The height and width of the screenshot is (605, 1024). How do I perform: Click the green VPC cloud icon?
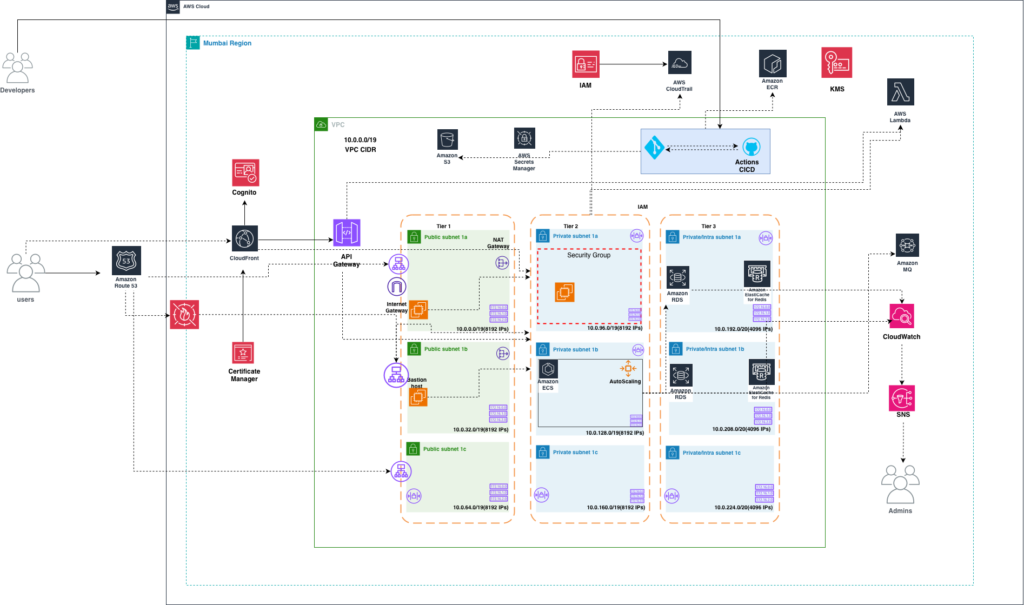321,124
